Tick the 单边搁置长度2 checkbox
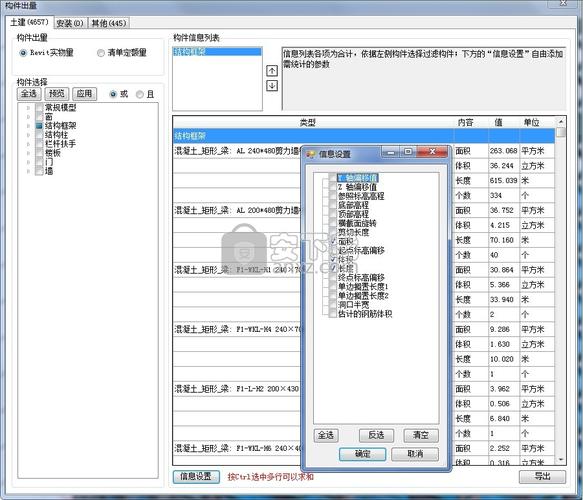The image size is (583, 500). click(333, 296)
